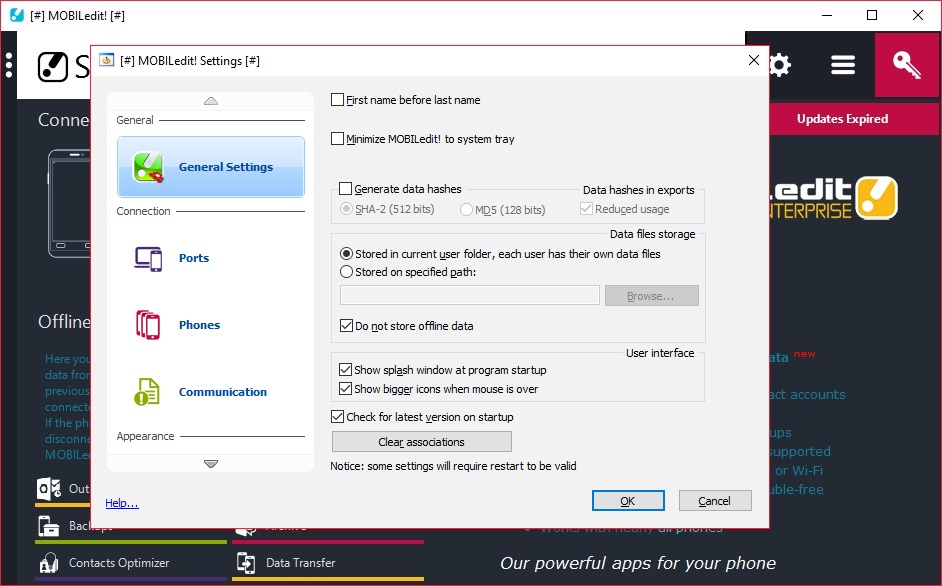Select the Phones label in sidebar
942x586 pixels.
(199, 325)
